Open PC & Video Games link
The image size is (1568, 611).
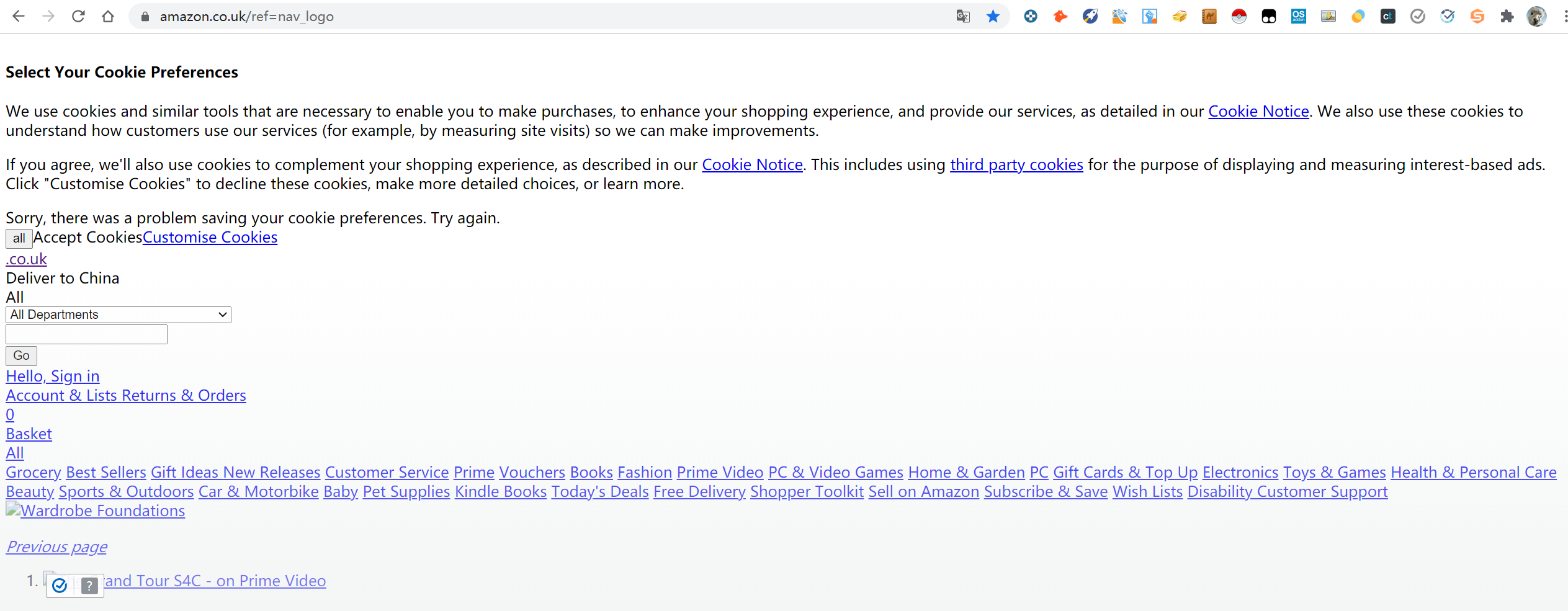tap(836, 473)
